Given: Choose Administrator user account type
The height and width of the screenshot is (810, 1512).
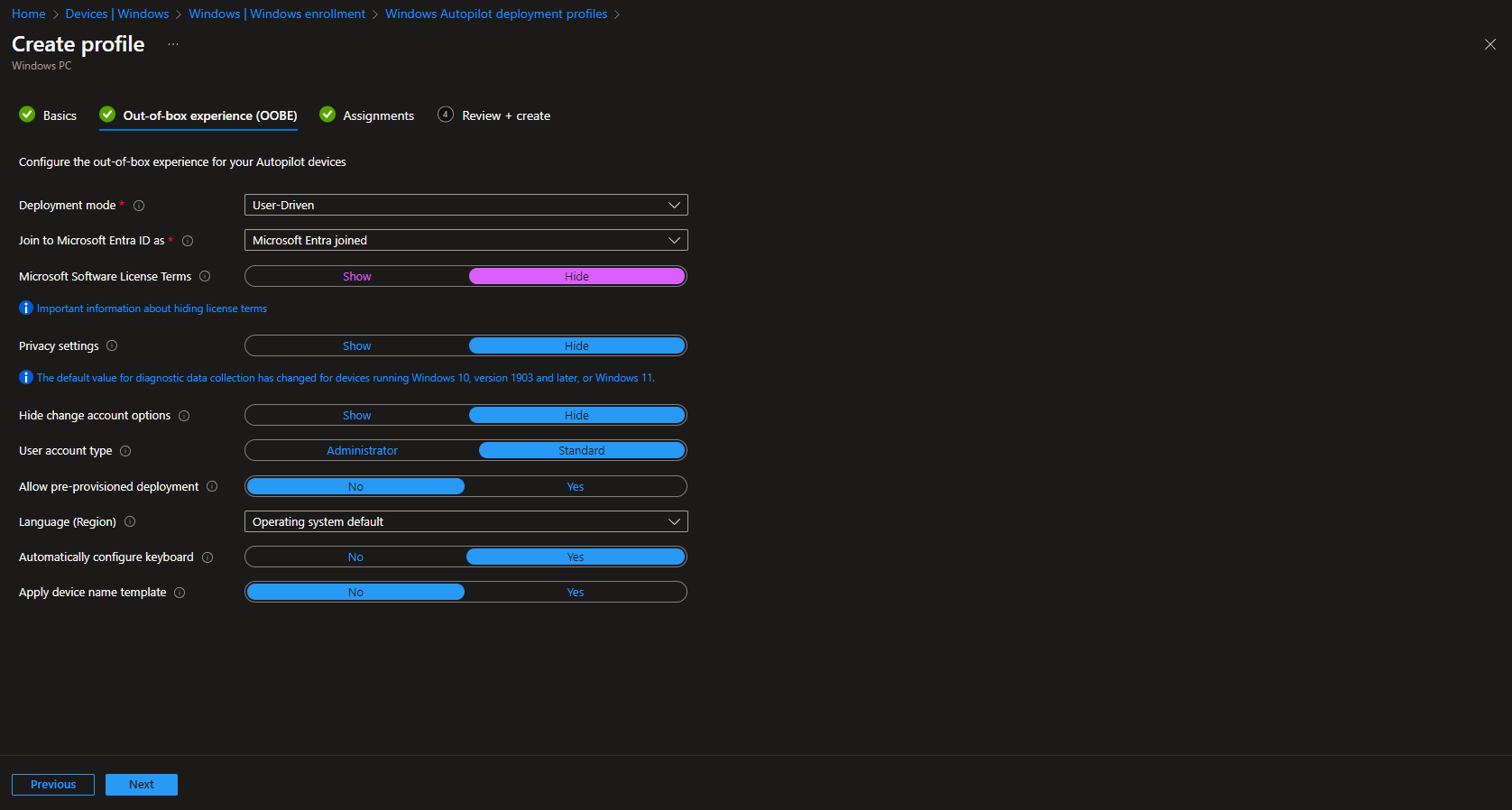Looking at the screenshot, I should point(362,450).
